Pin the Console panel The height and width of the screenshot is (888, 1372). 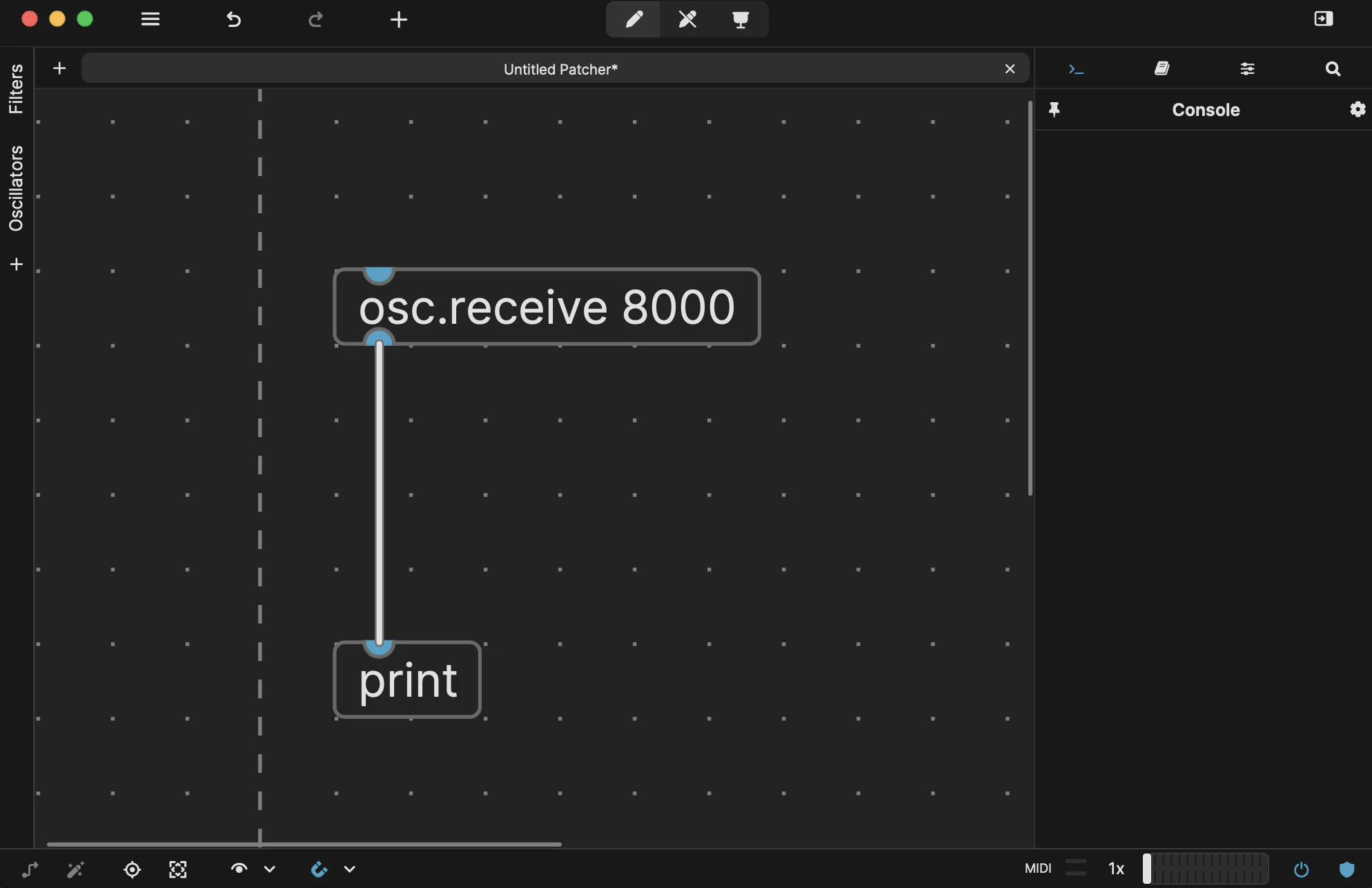click(1054, 109)
